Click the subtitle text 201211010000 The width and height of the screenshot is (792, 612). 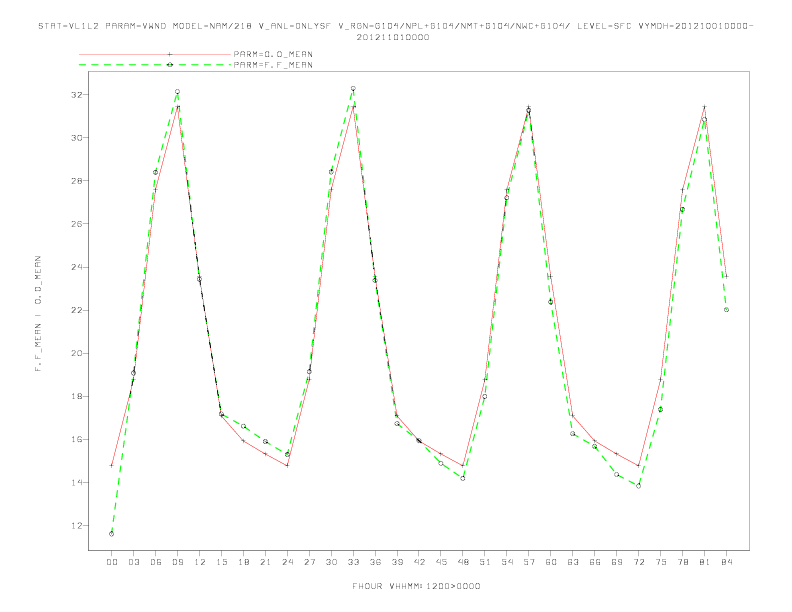pos(393,37)
